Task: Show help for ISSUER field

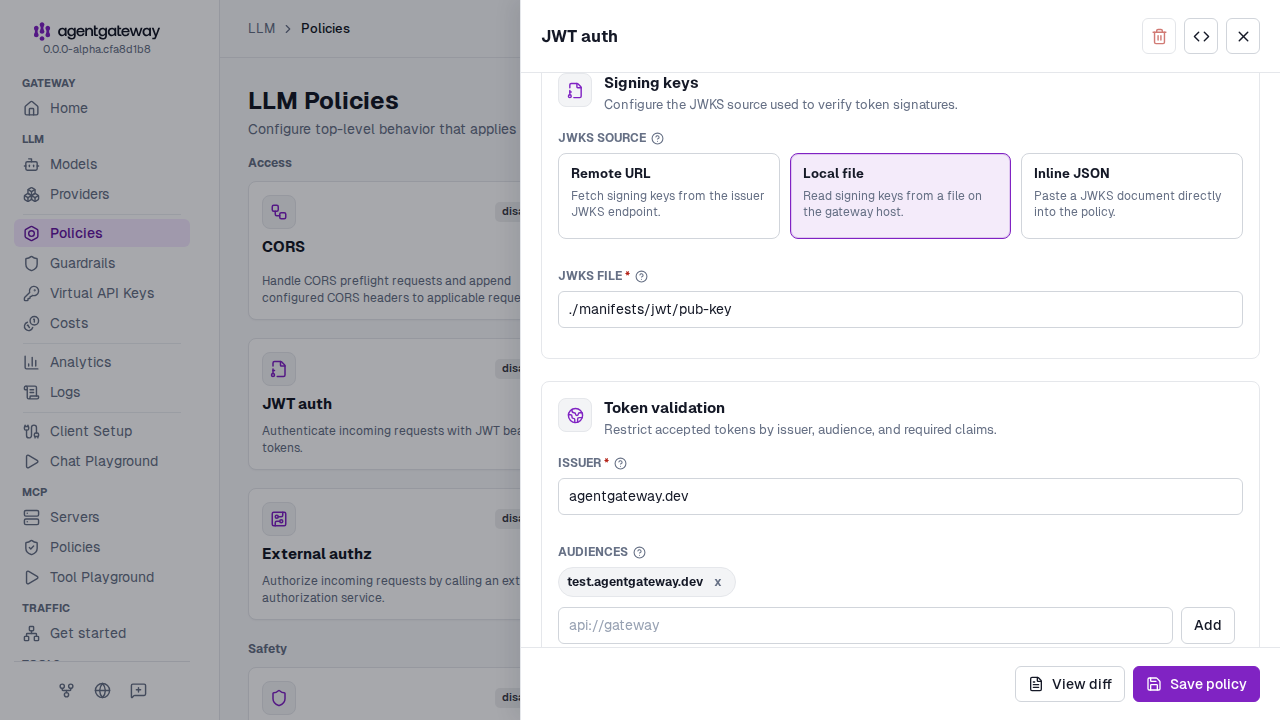Action: 620,463
